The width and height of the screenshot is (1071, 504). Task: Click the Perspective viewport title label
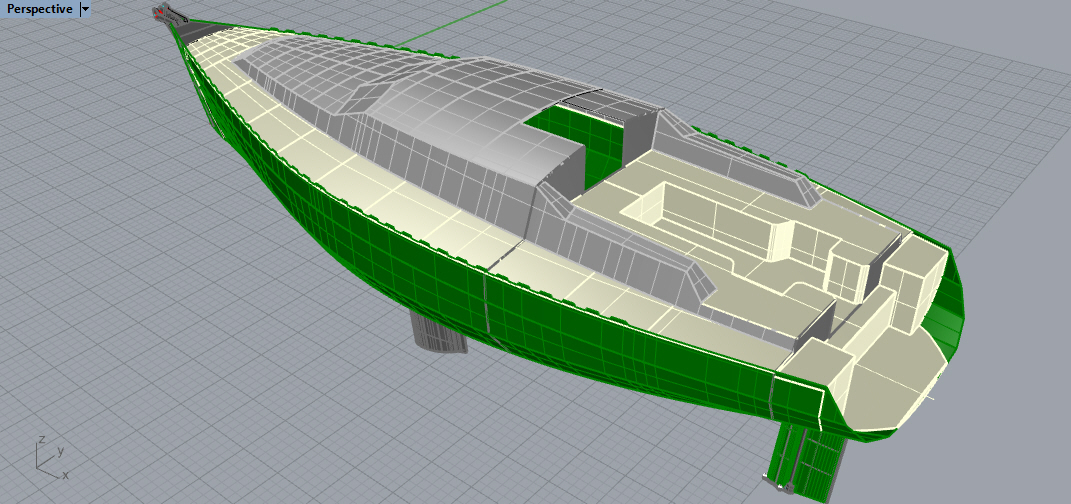pos(38,9)
